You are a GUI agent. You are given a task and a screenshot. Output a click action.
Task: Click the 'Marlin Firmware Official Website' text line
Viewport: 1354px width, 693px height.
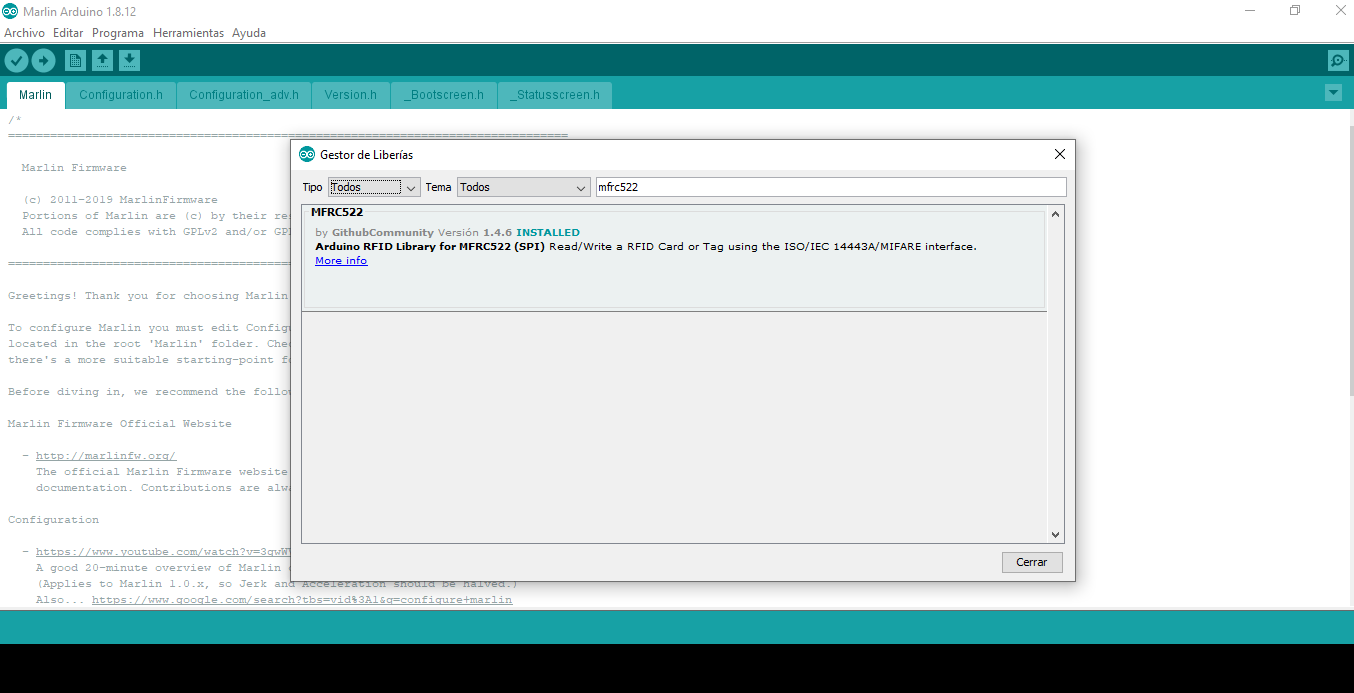[x=120, y=424]
